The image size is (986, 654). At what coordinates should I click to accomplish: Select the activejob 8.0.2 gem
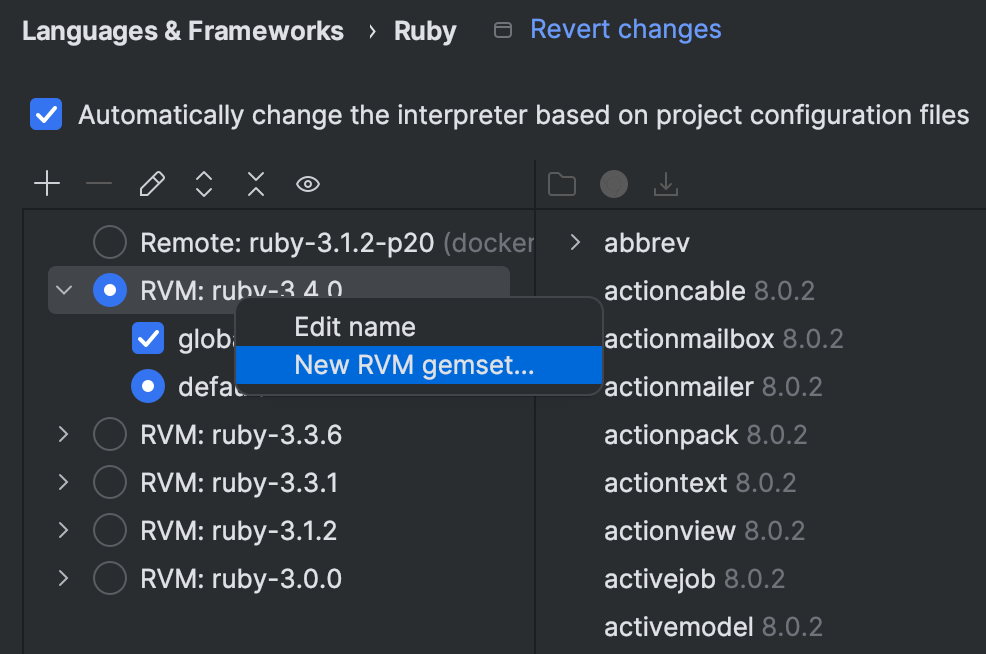pyautogui.click(x=694, y=579)
